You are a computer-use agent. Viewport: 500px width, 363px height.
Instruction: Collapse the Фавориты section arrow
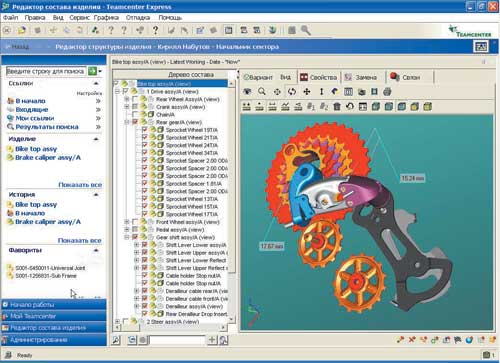[96, 250]
